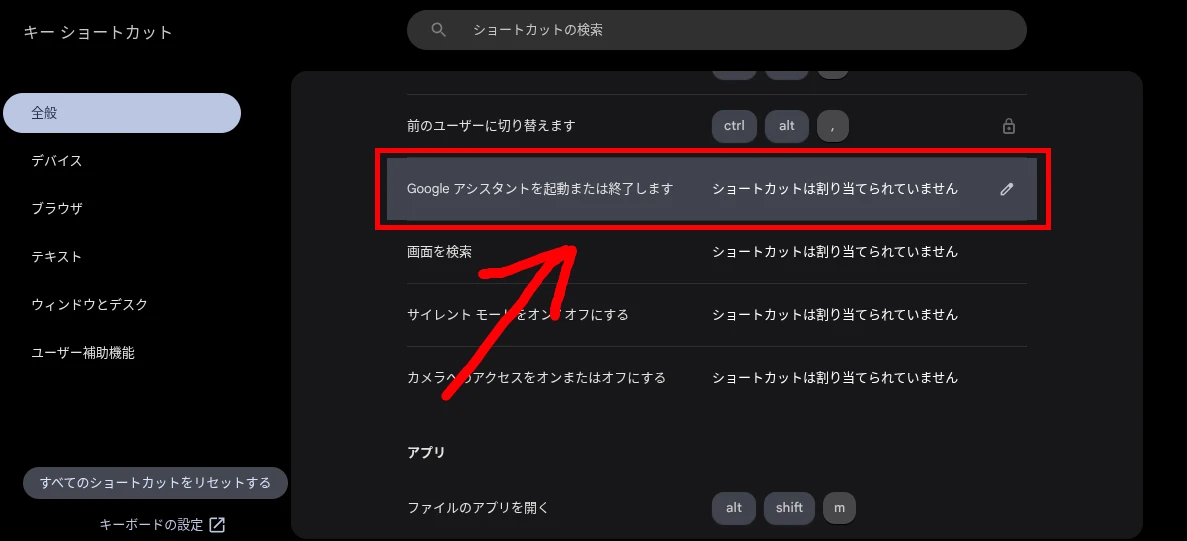Open the デバイス category
The image size is (1187, 541).
coord(57,161)
